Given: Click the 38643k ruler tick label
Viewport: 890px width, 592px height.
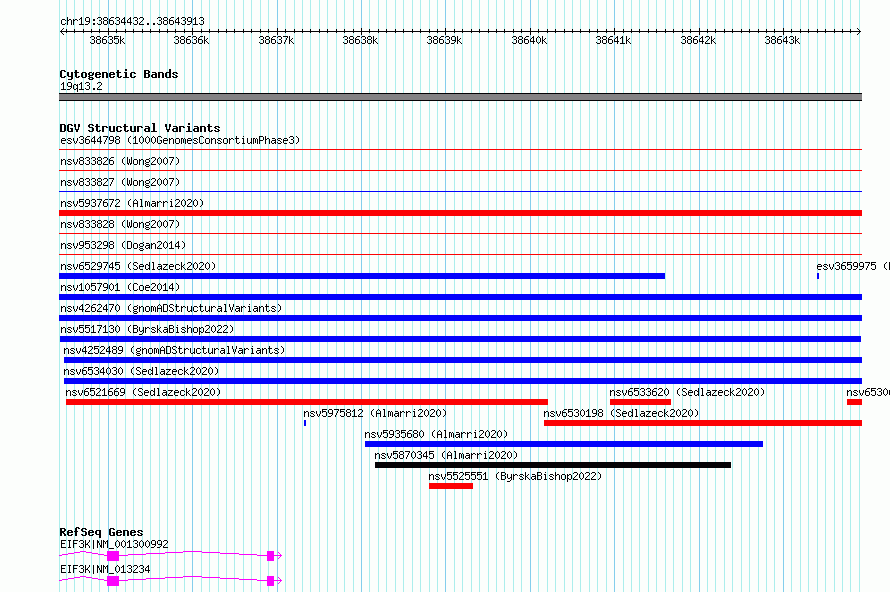Looking at the screenshot, I should coord(782,40).
